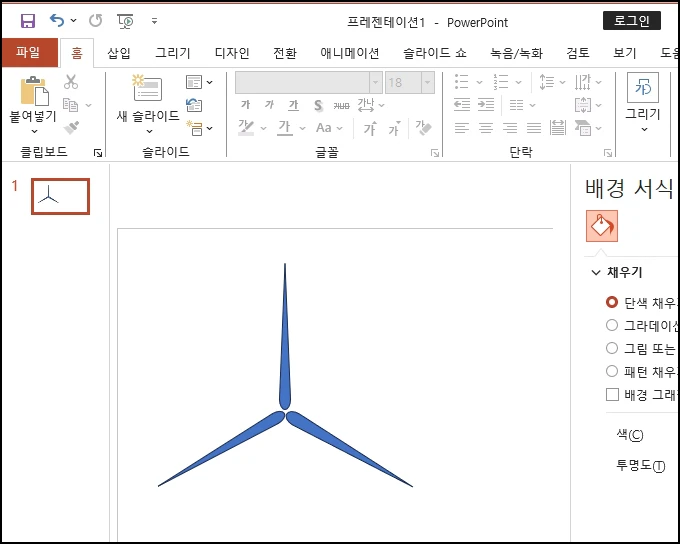The height and width of the screenshot is (544, 680).
Task: Open the 디자인 tab
Action: coord(232,53)
